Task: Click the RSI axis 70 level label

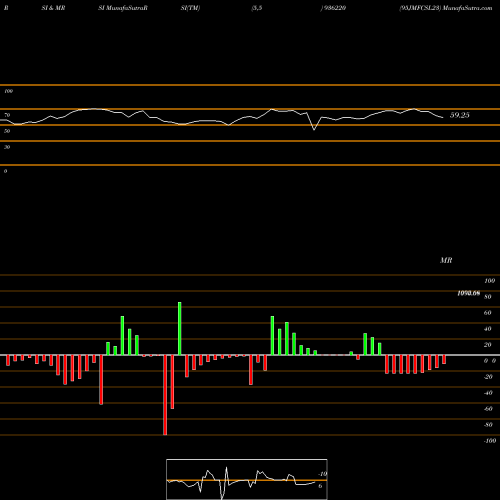Action: tap(7, 115)
